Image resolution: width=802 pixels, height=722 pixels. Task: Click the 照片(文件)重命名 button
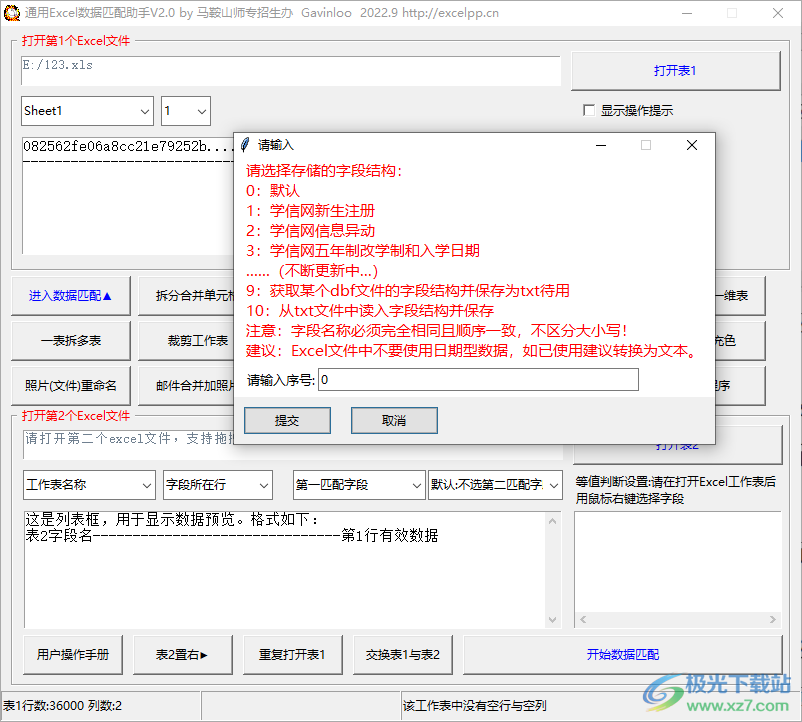(71, 386)
